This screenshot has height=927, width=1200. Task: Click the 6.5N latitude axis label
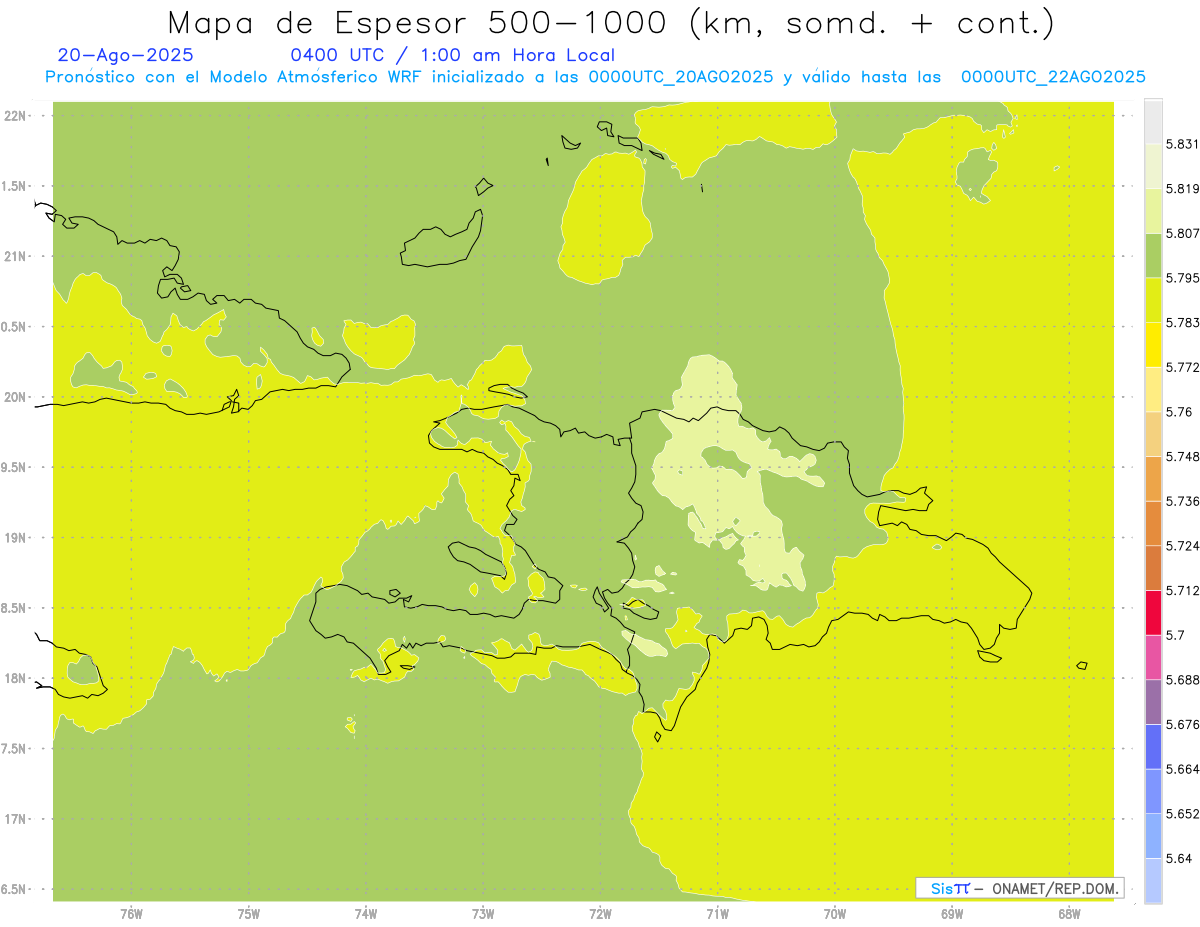14,890
